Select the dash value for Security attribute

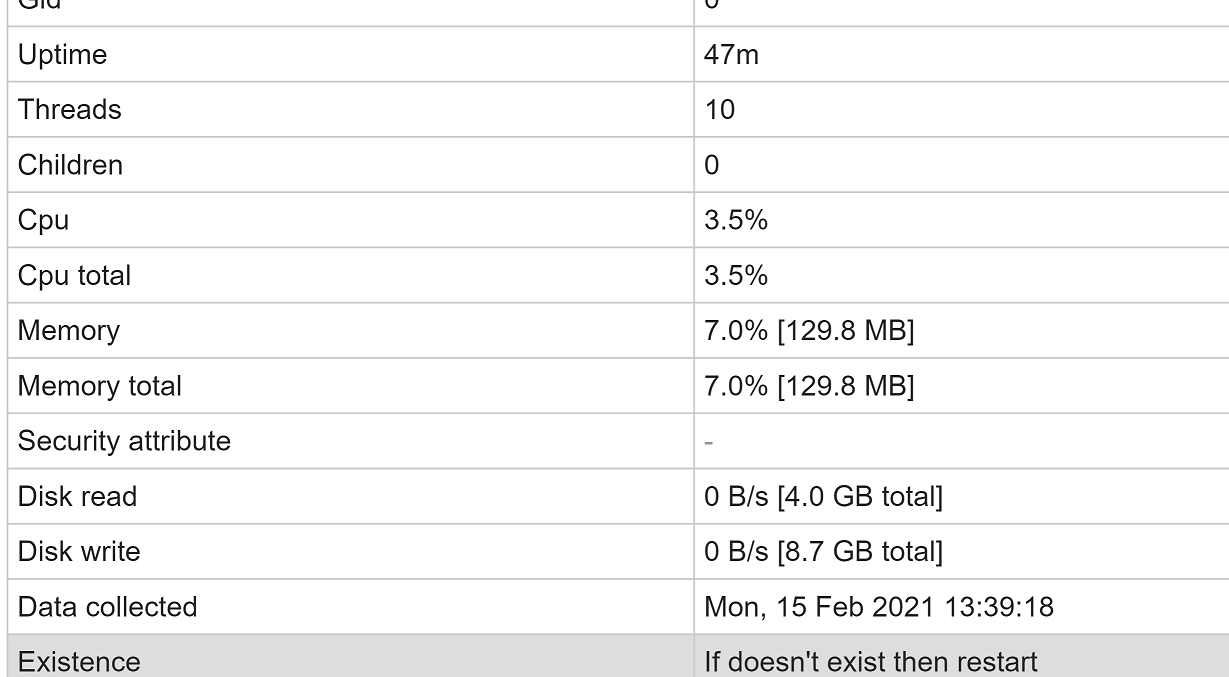[x=709, y=441]
